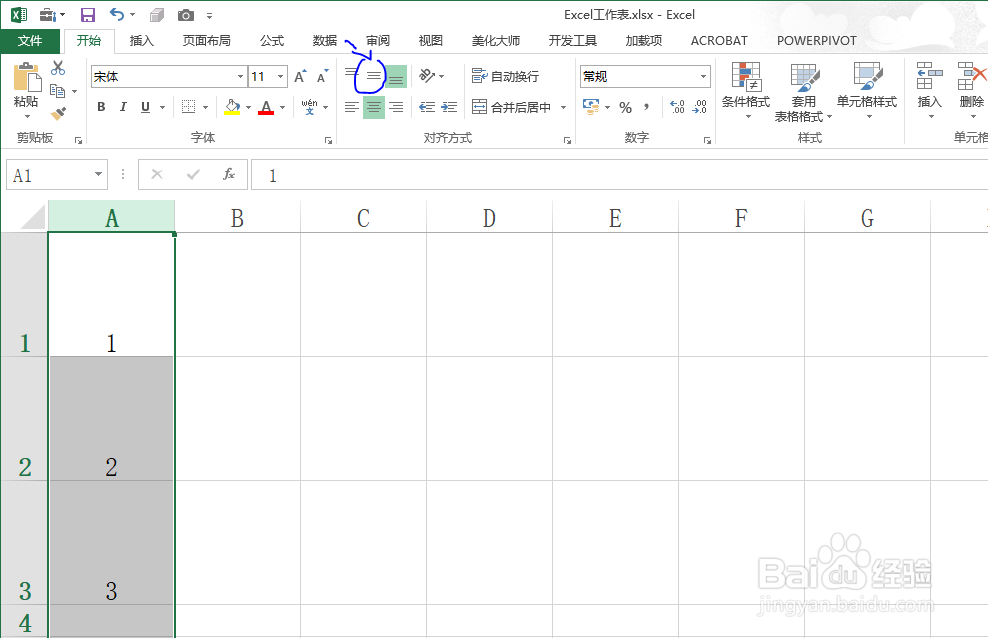
Task: Click the increase decimal icon
Action: (677, 104)
